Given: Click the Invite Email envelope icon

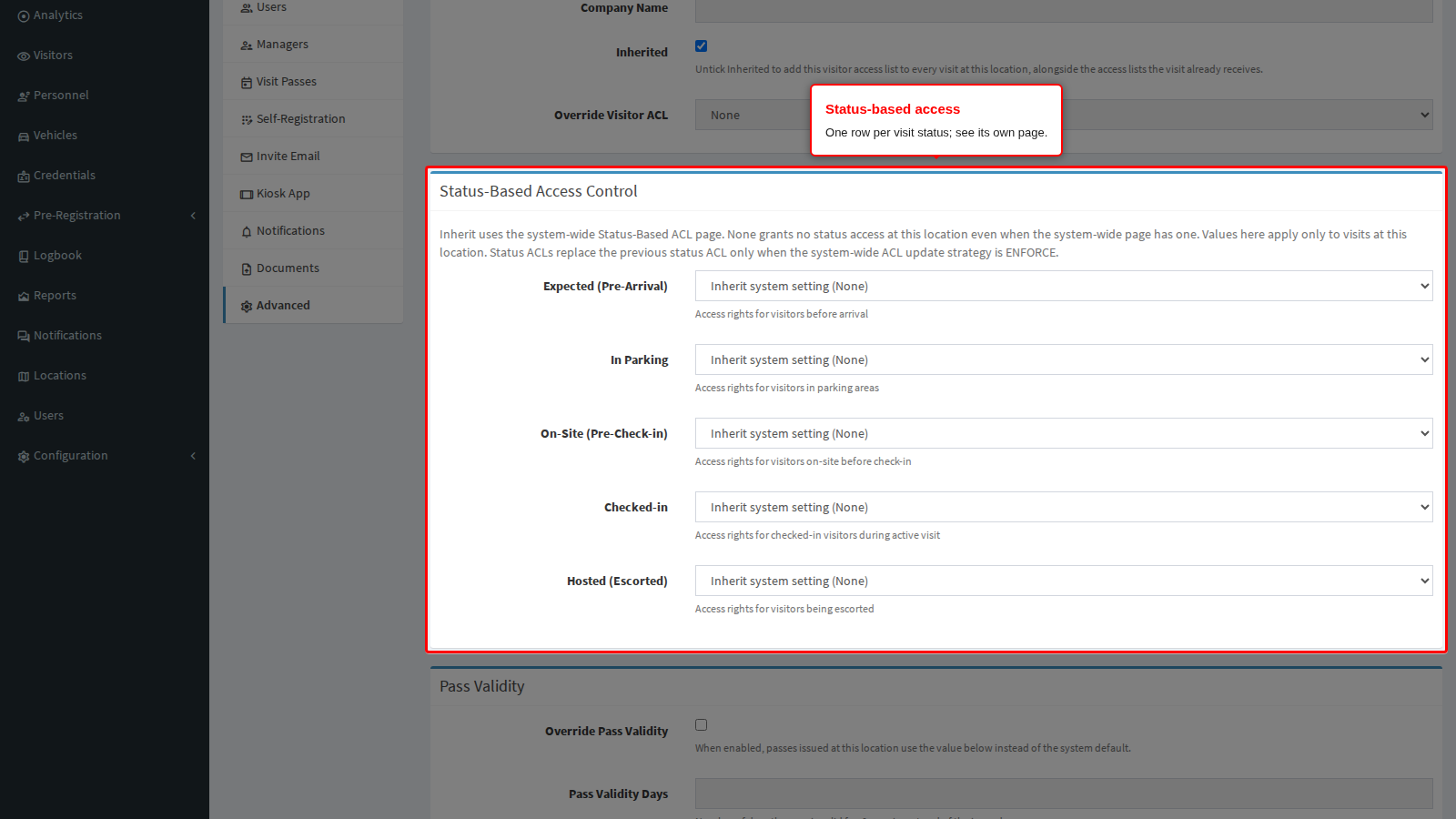Looking at the screenshot, I should [247, 157].
